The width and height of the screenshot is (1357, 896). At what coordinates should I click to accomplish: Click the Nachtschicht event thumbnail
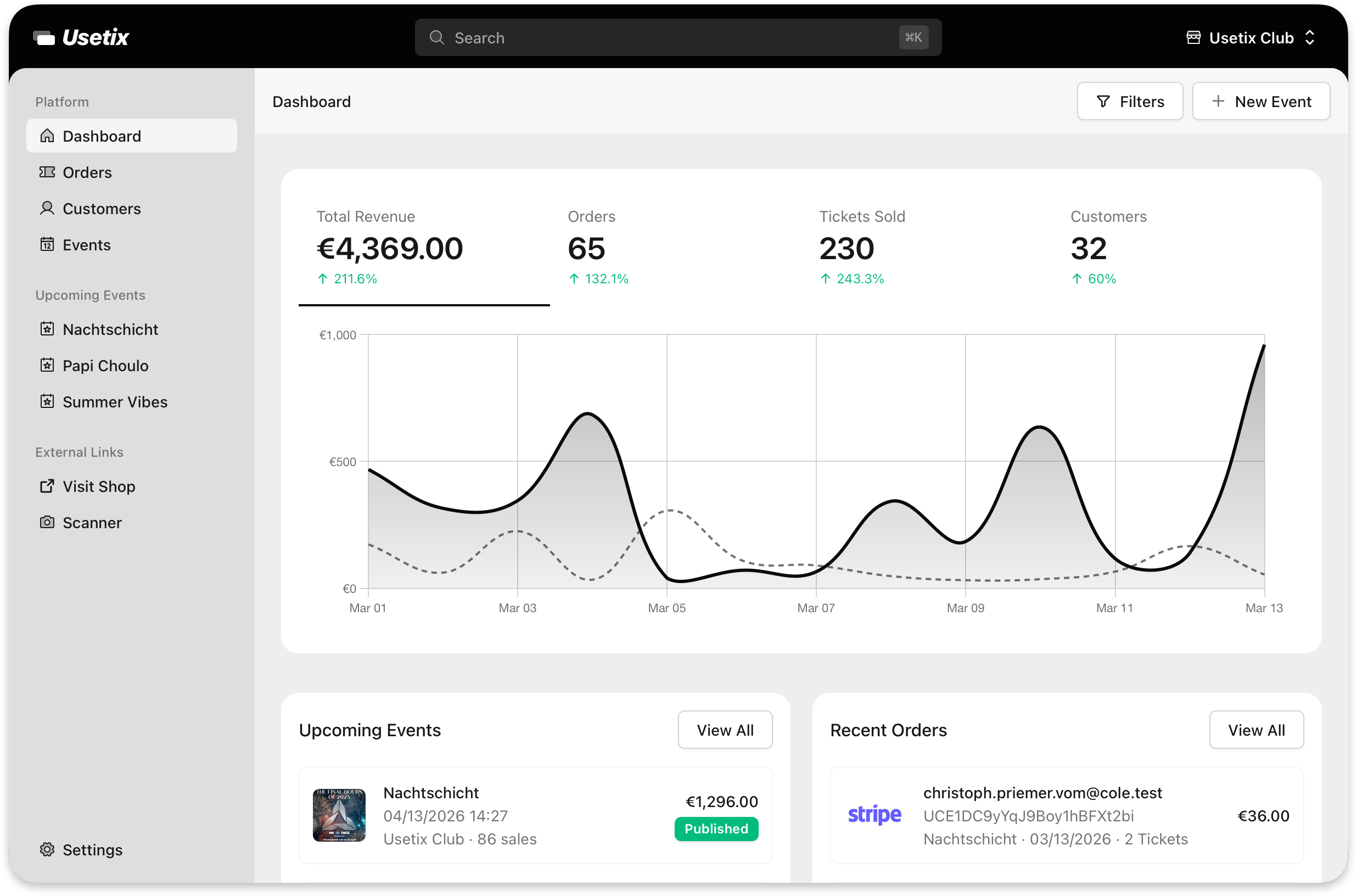click(x=340, y=815)
